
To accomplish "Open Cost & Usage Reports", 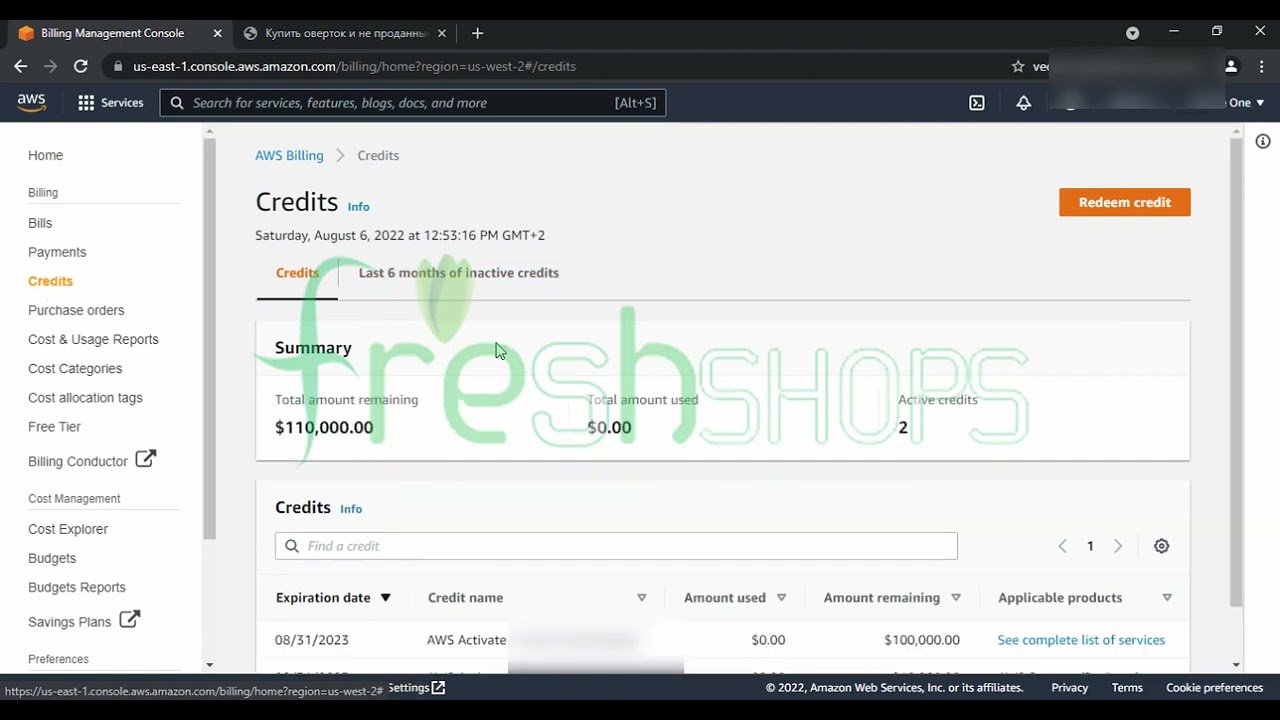I will click(93, 339).
